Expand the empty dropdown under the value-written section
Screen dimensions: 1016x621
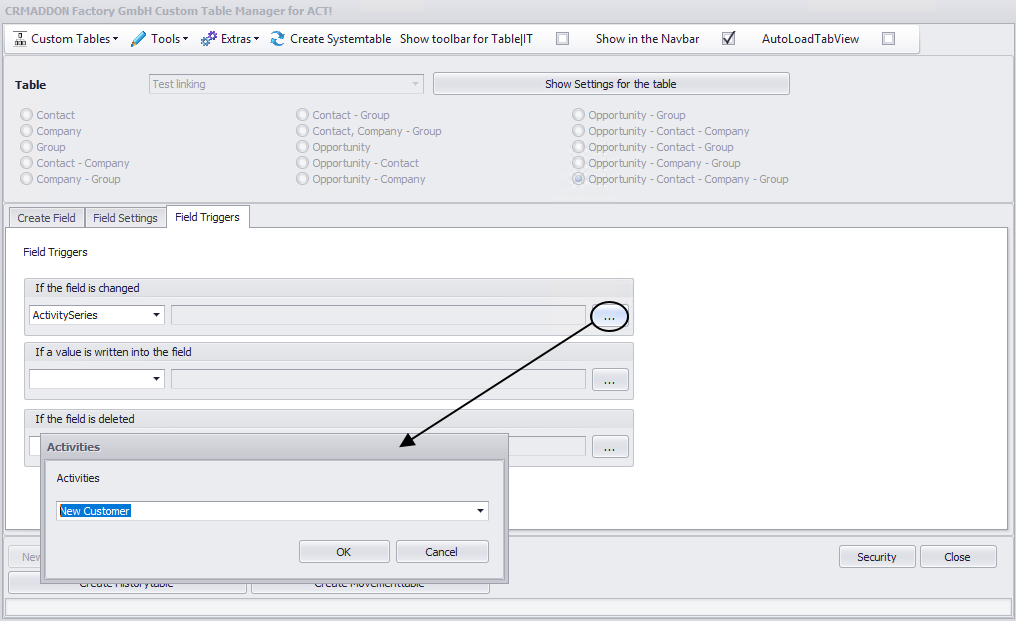[x=159, y=379]
